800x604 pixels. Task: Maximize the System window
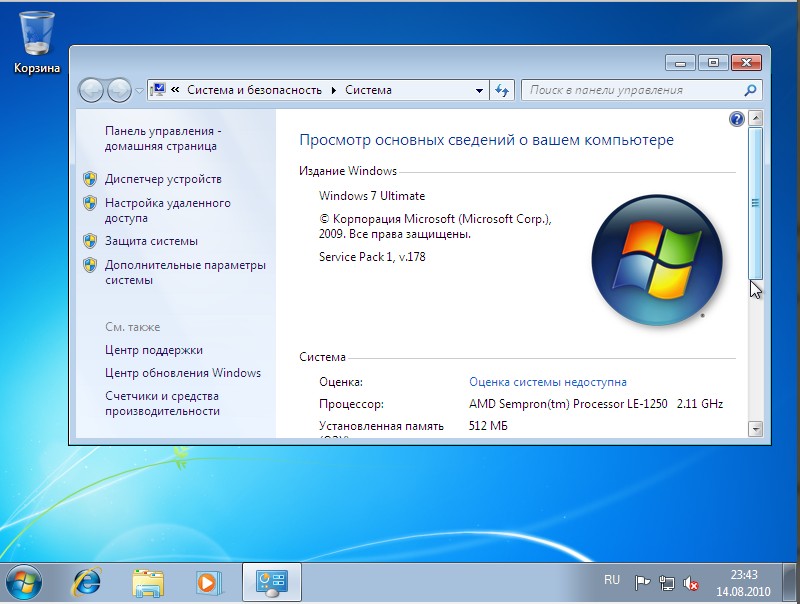coord(713,63)
